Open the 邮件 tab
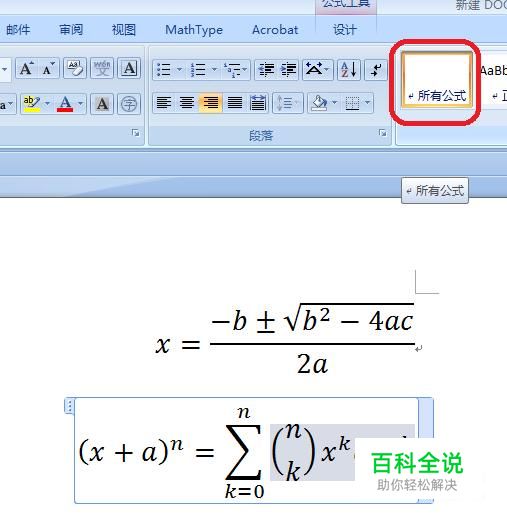The width and height of the screenshot is (507, 524). [18, 30]
